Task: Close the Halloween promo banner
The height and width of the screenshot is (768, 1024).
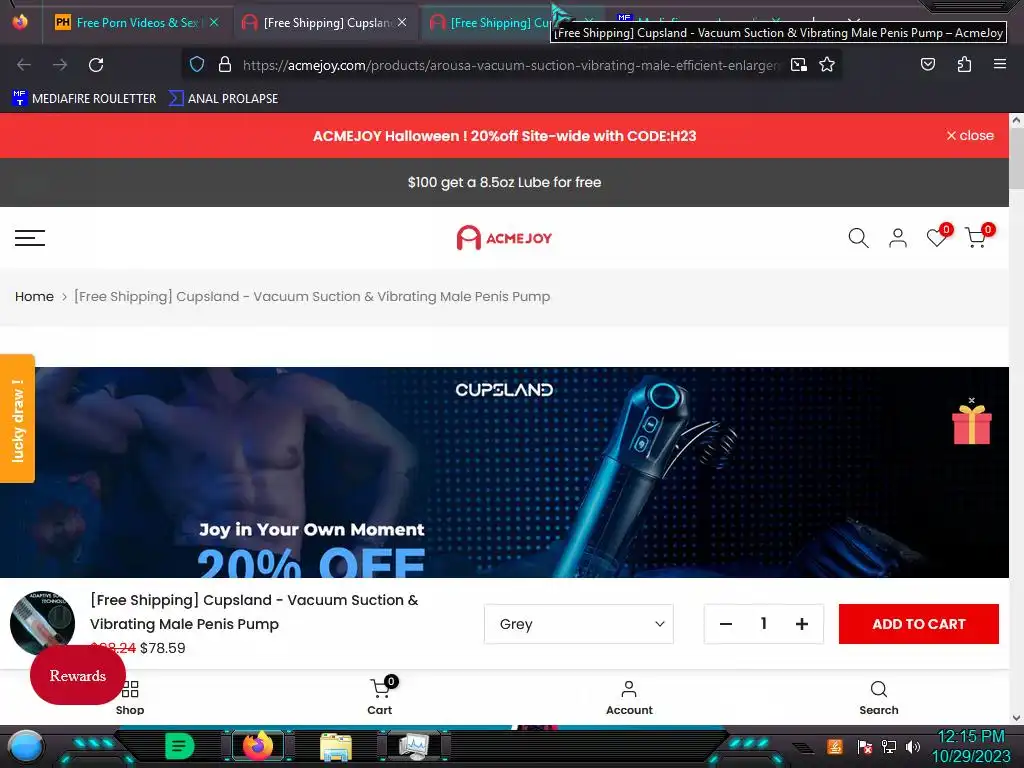Action: pos(970,135)
